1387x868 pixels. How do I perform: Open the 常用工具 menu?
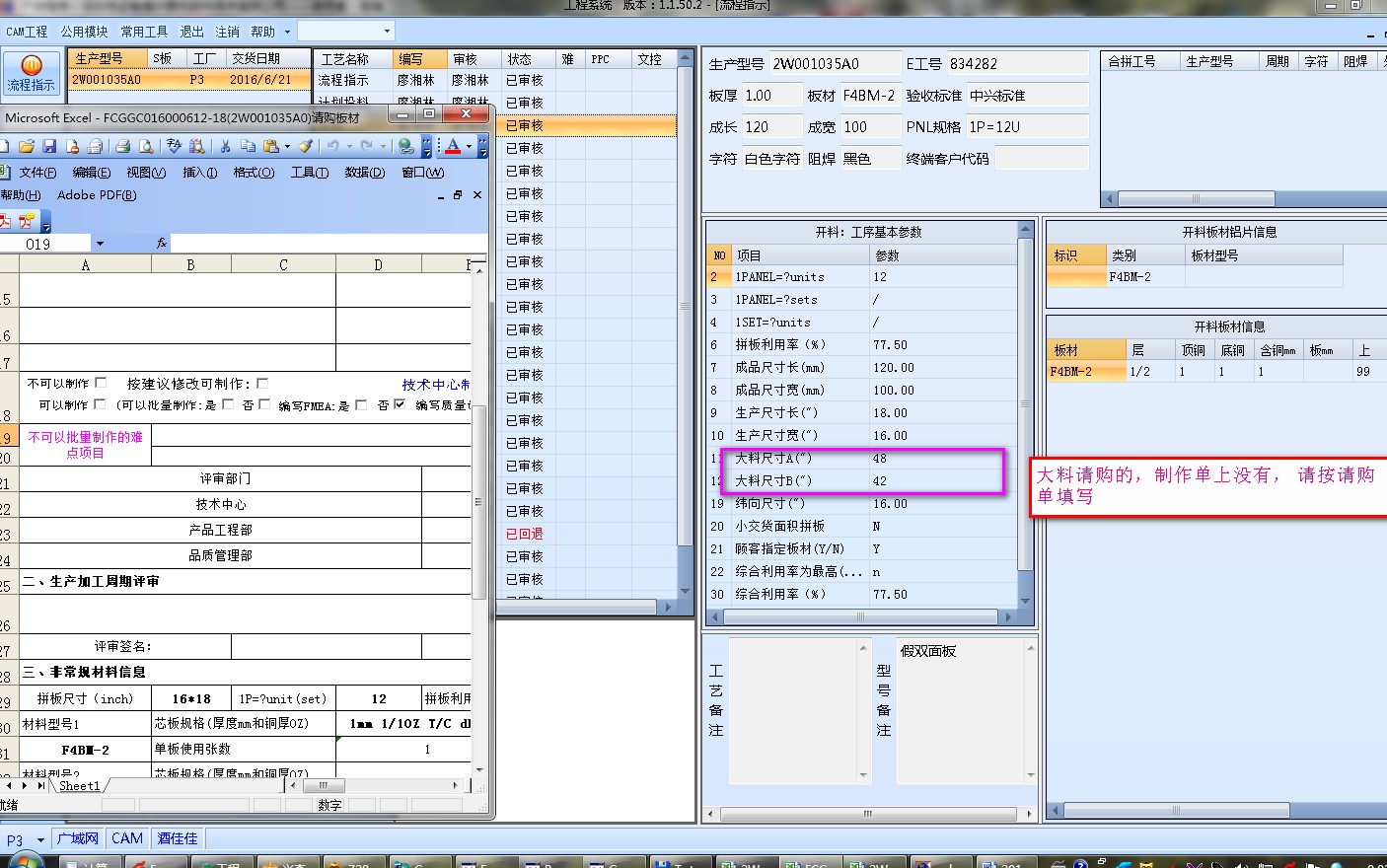point(144,32)
